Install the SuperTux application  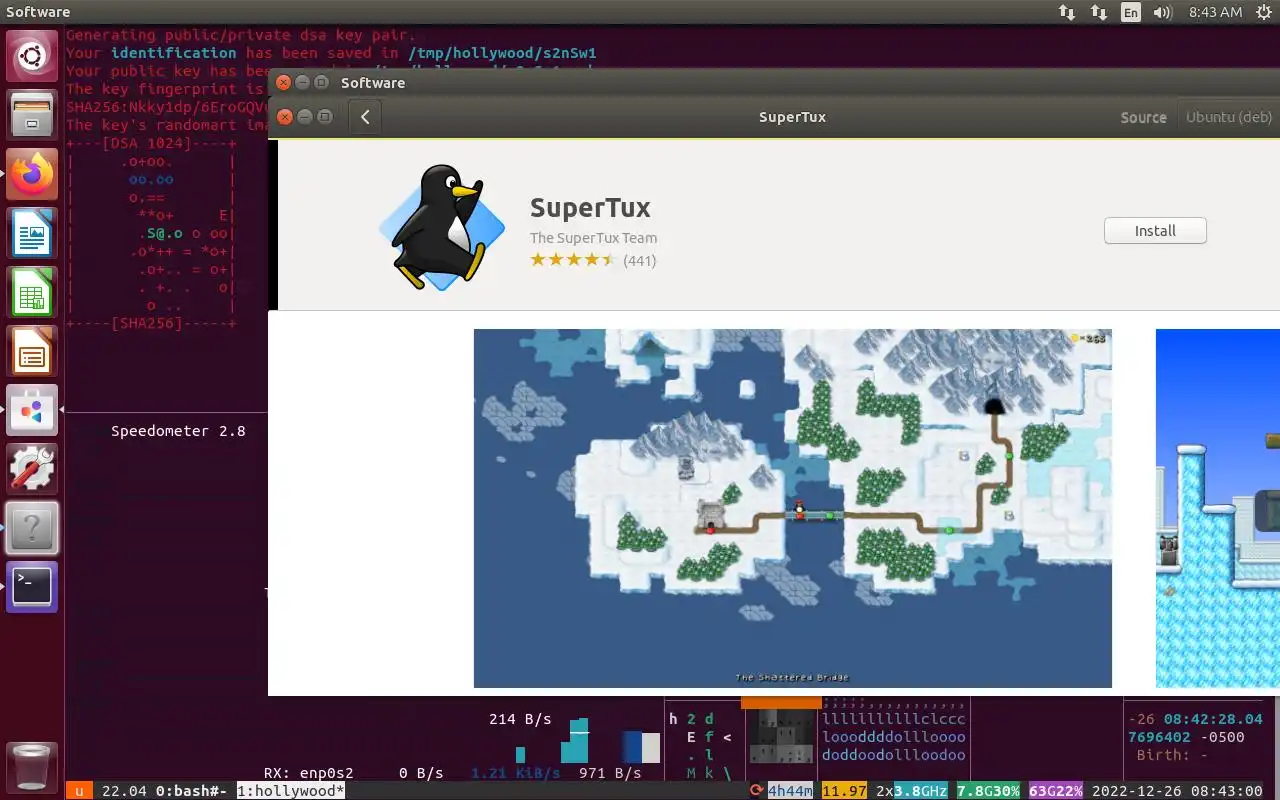click(x=1155, y=231)
